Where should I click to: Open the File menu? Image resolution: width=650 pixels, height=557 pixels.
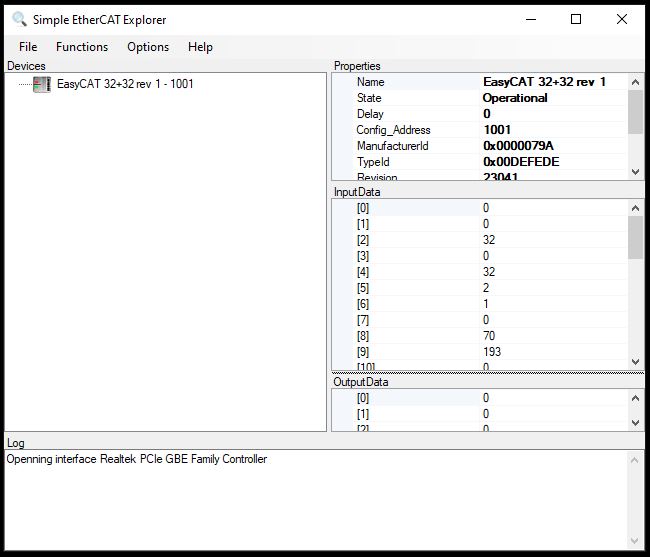tap(28, 47)
